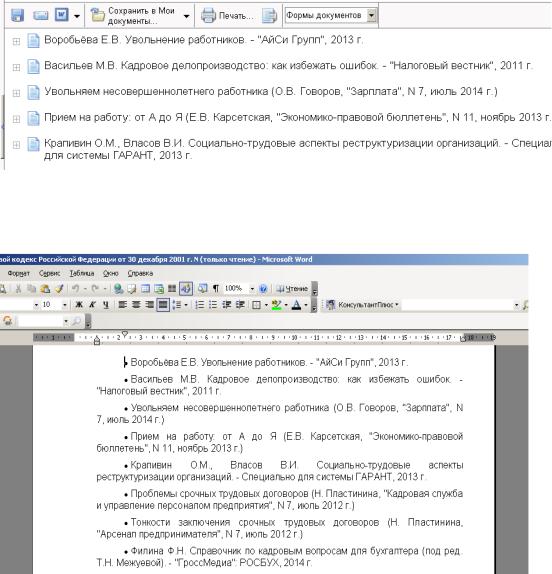The width and height of the screenshot is (552, 574).
Task: Expand the Прием на работу: от А до Я entry
Action: coord(16,119)
